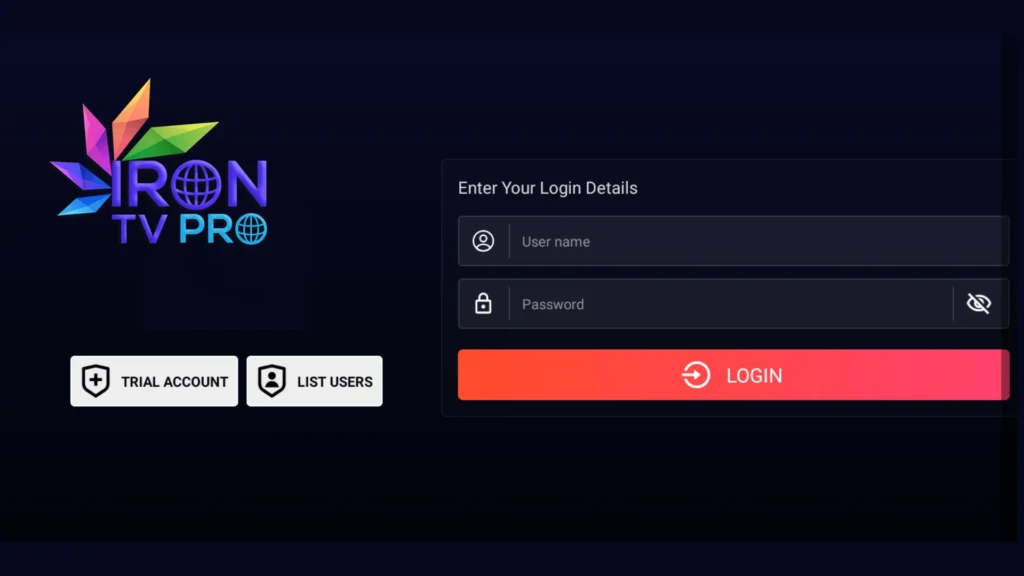Open the TRIAL ACCOUNT button
Image resolution: width=1024 pixels, height=576 pixels.
(154, 381)
